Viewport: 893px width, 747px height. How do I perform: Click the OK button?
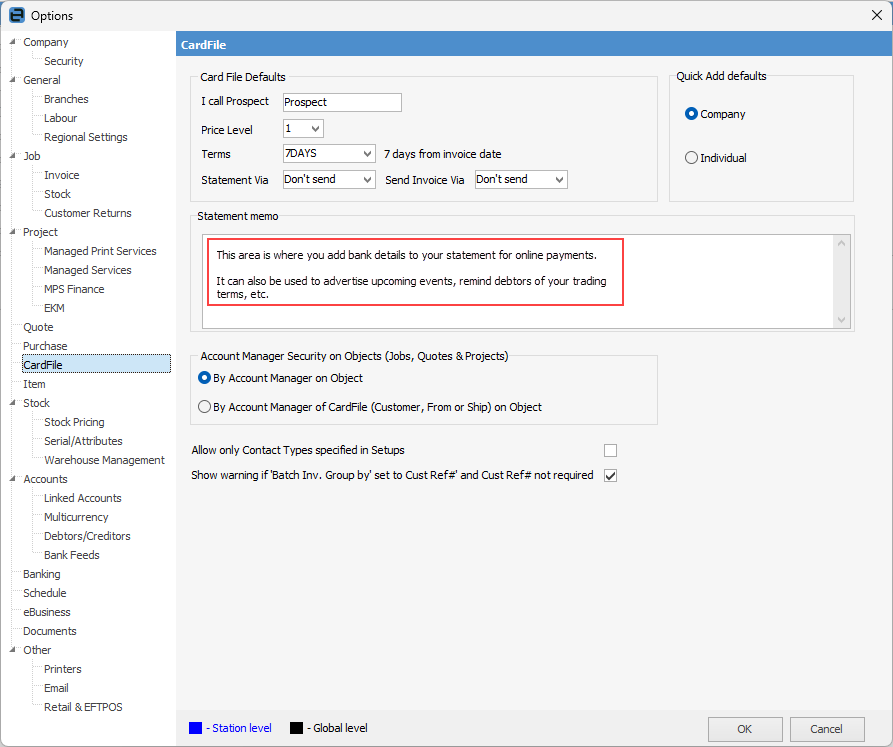coord(745,729)
